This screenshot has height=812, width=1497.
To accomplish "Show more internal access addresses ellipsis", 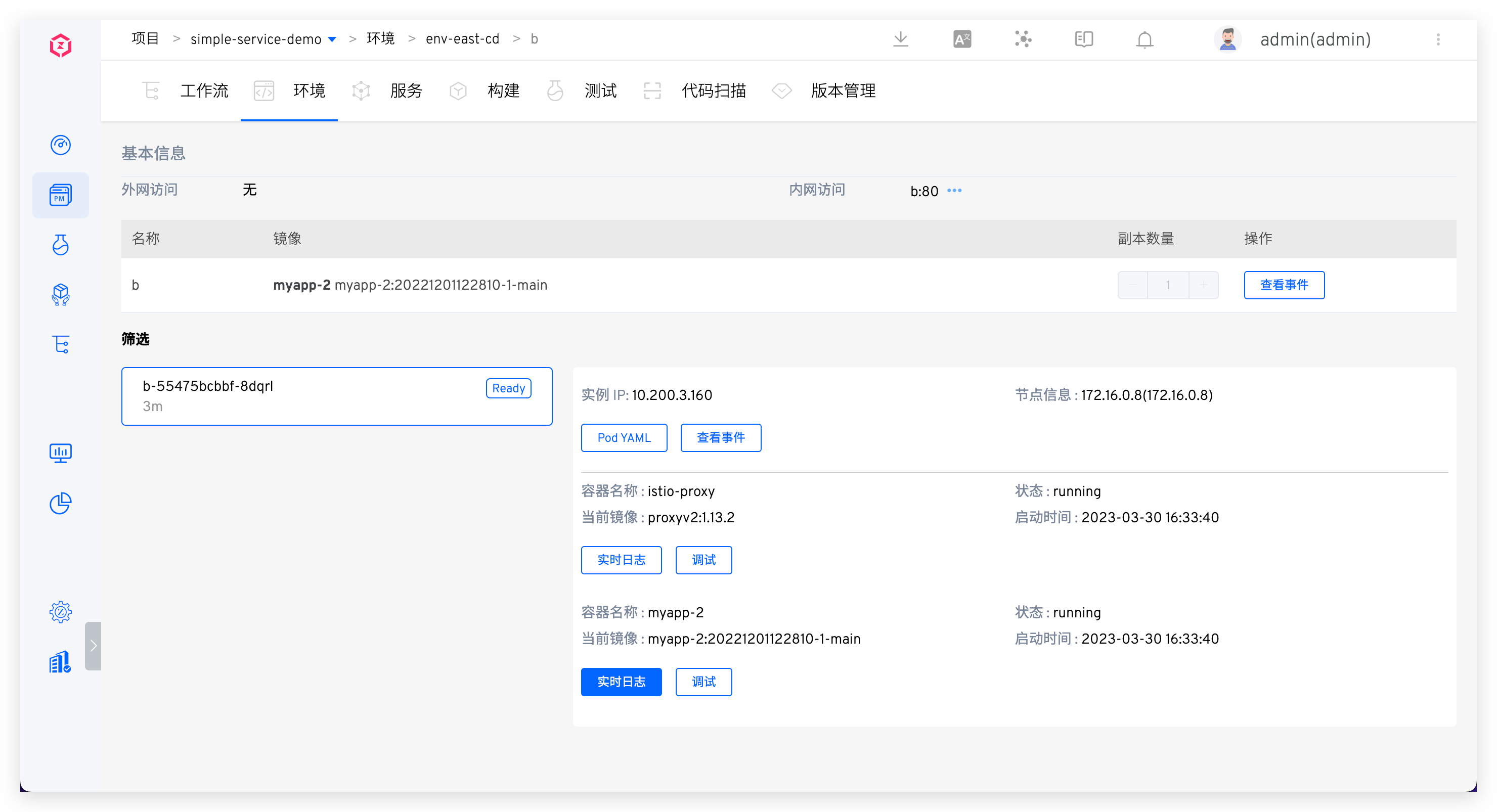I will [954, 191].
